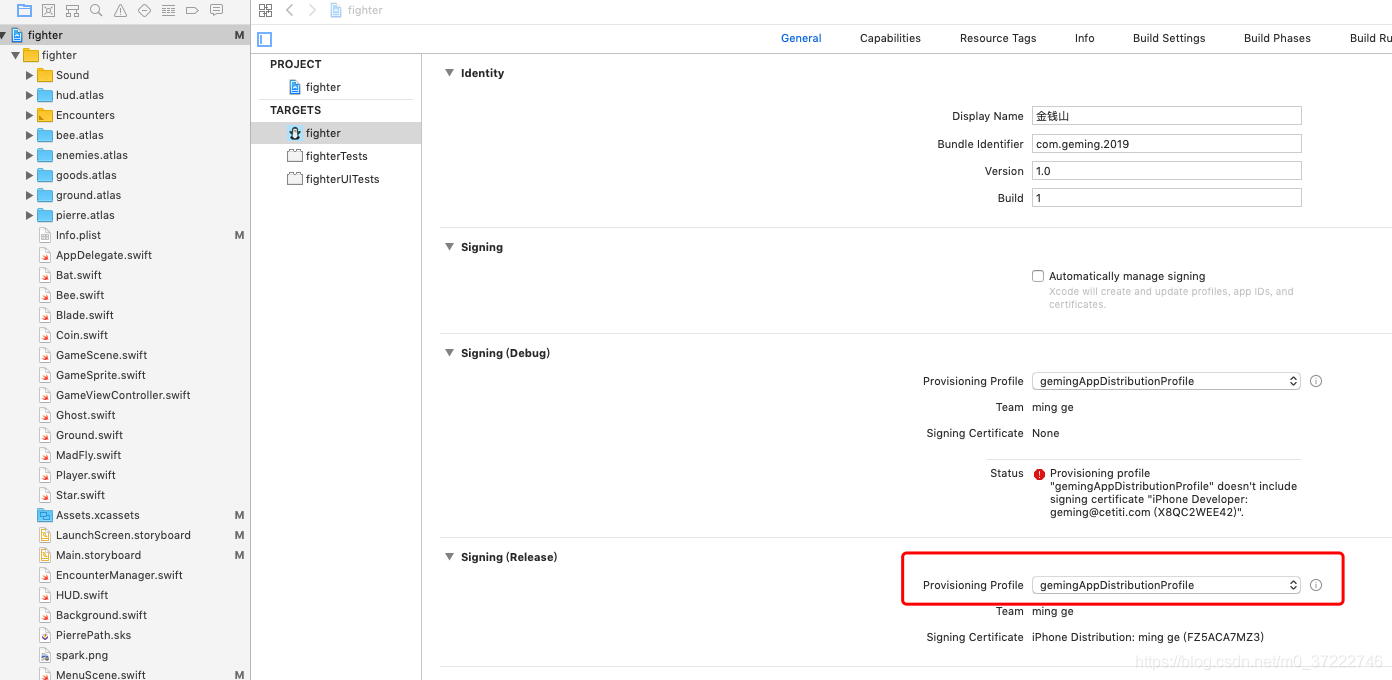Open the Issue navigator warning icon
This screenshot has height=680, width=1392.
tap(120, 10)
